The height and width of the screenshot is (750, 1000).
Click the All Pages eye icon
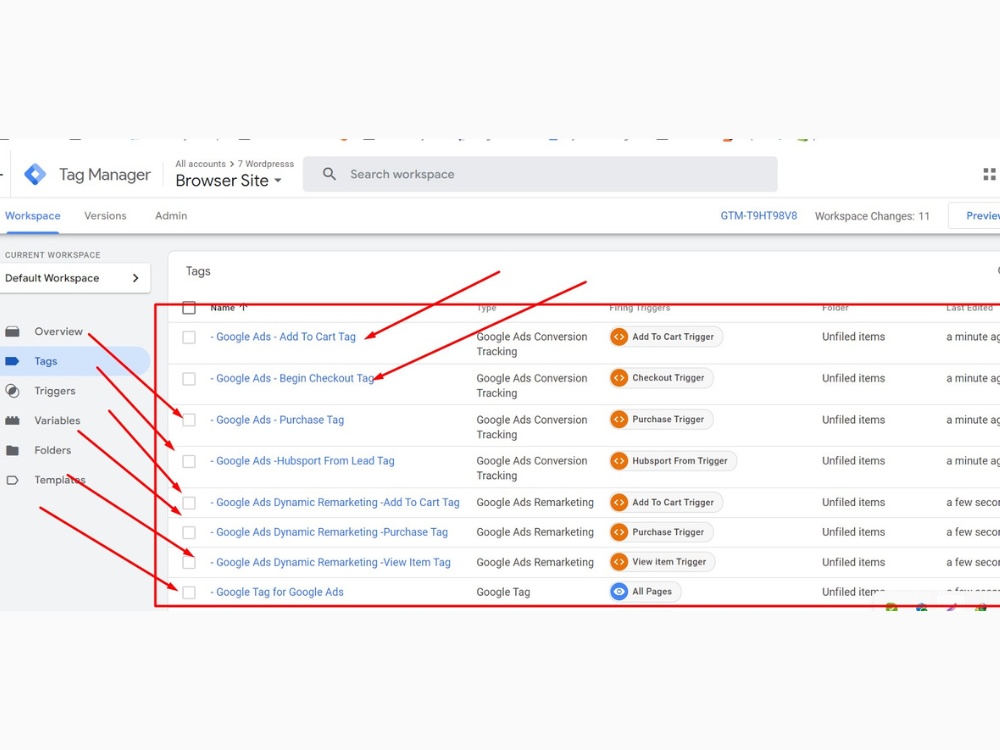point(619,592)
